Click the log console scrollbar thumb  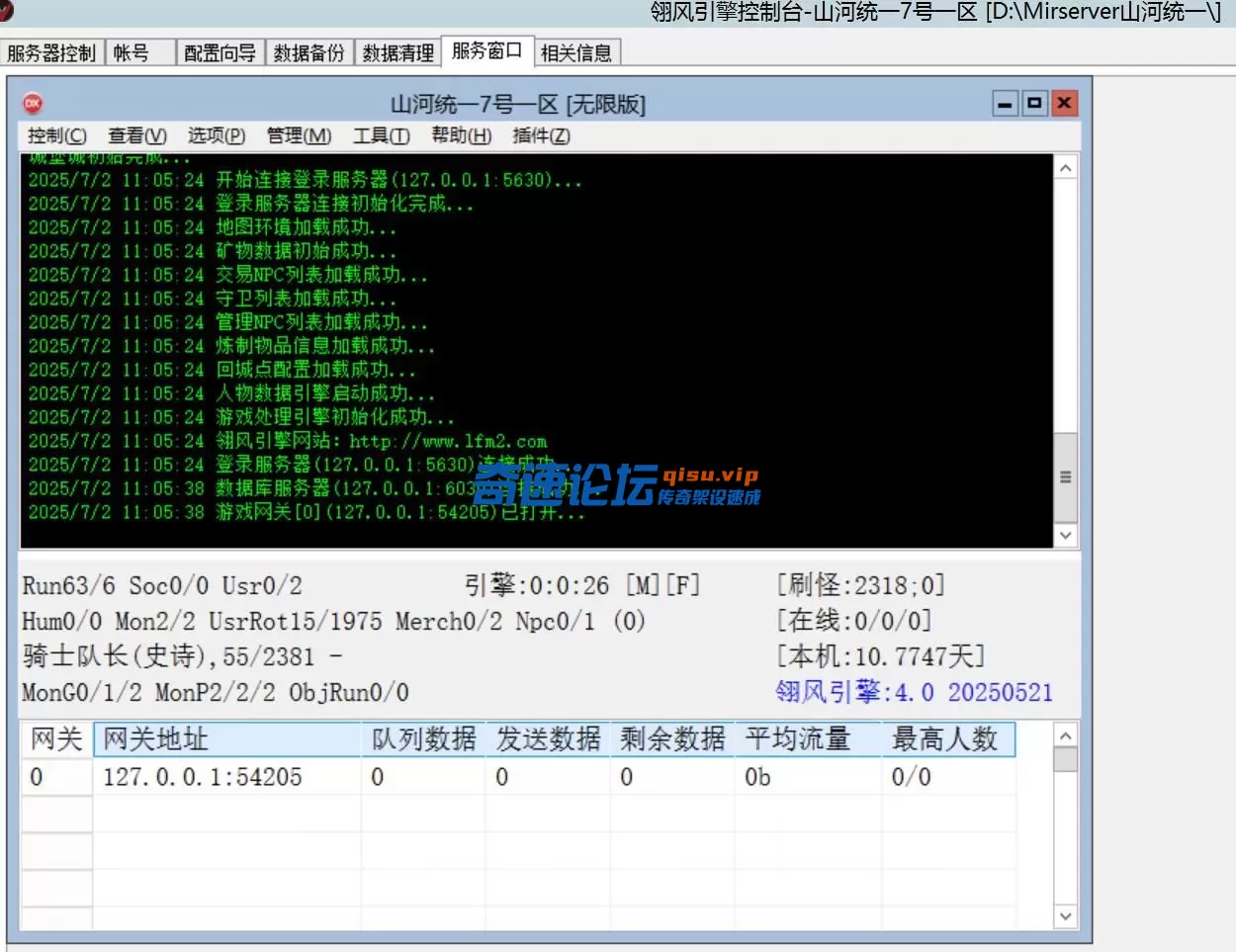coord(1065,476)
